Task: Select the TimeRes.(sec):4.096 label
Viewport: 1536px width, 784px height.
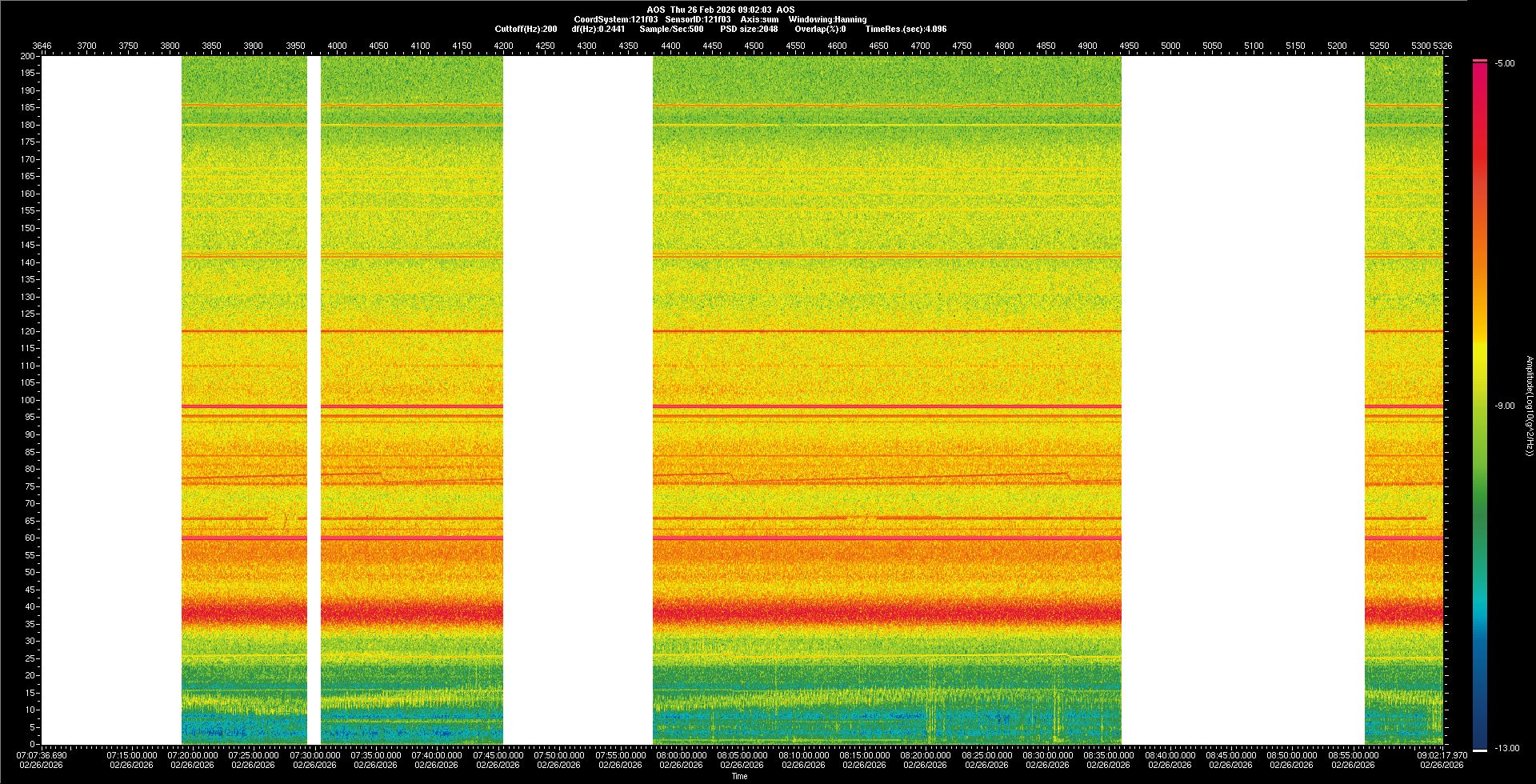Action: (906, 29)
